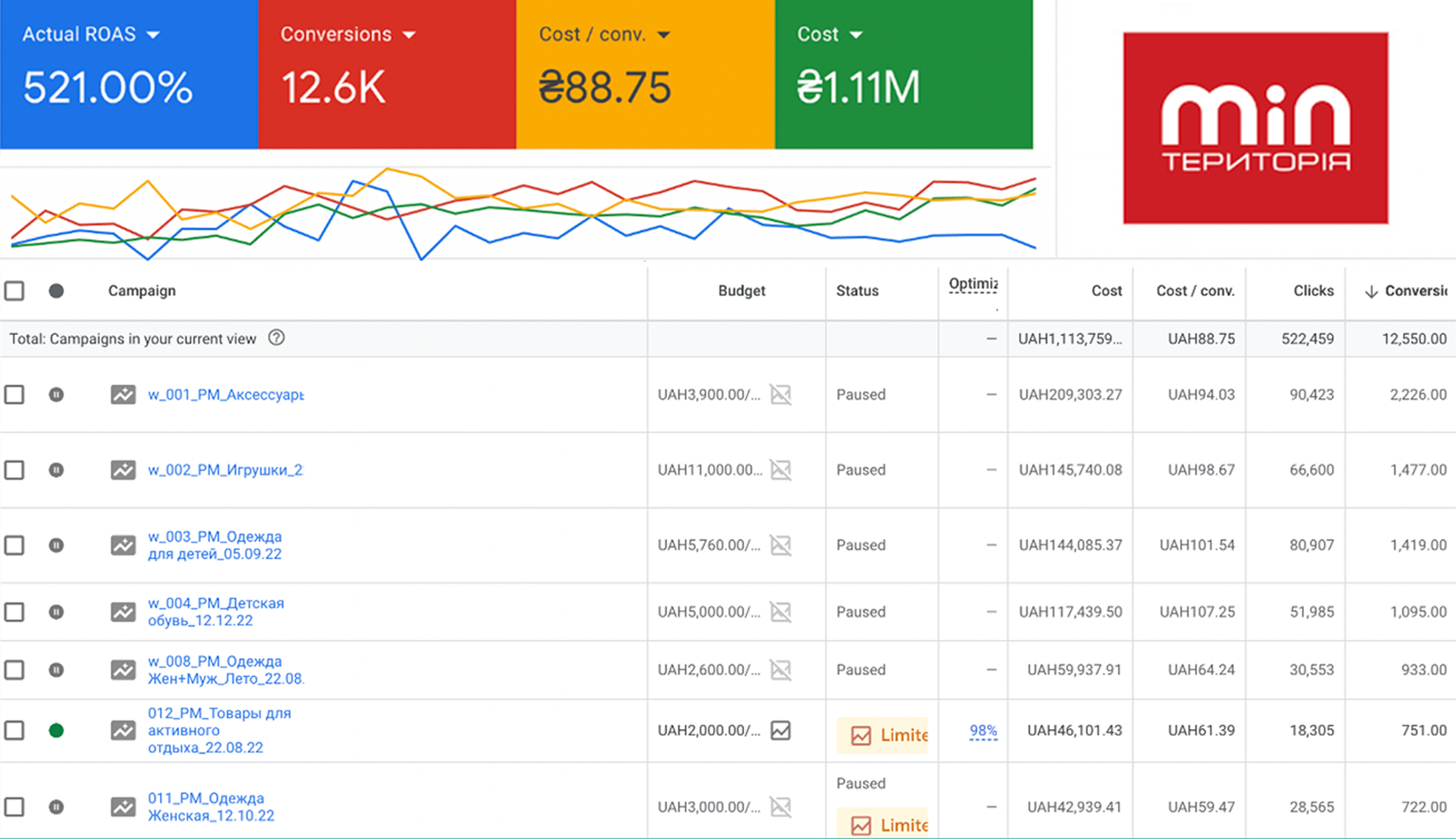Screen dimensions: 1456x839
Task: Expand the Conversions metric dropdown
Action: click(x=409, y=35)
